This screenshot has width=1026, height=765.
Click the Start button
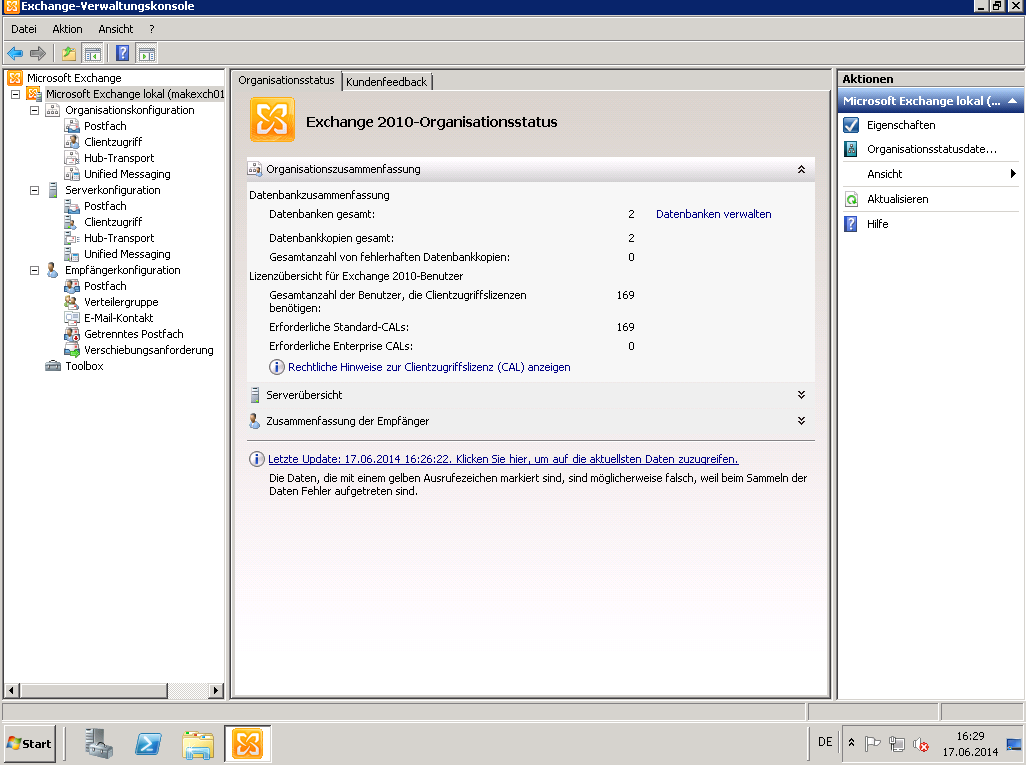(29, 744)
